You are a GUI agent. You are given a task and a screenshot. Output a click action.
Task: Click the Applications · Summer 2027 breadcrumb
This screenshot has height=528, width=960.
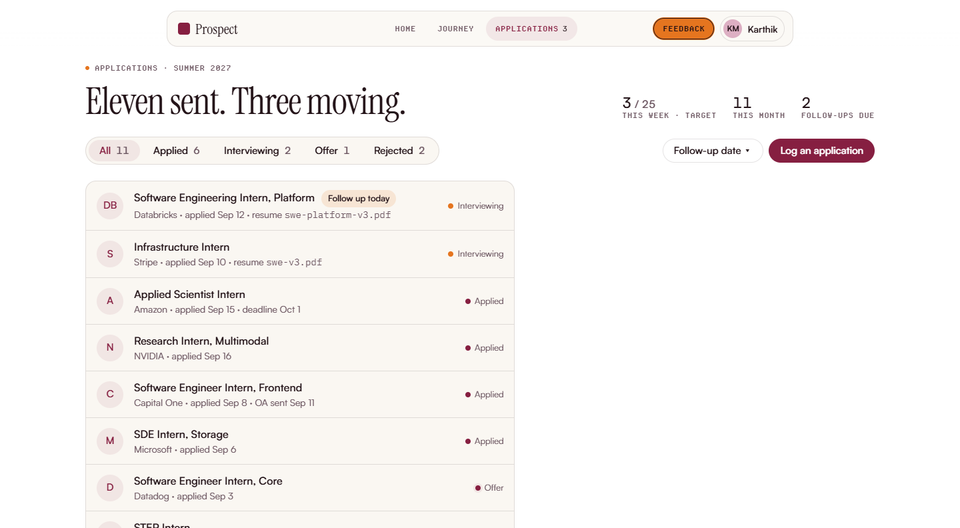point(159,68)
